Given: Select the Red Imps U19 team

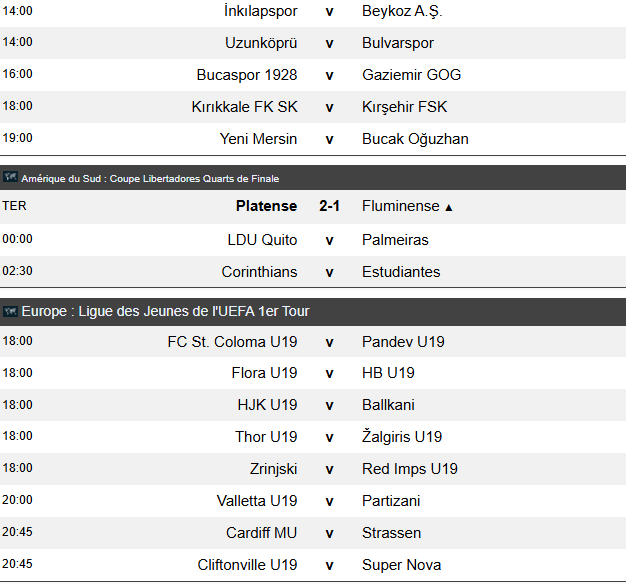Looking at the screenshot, I should pos(410,469).
